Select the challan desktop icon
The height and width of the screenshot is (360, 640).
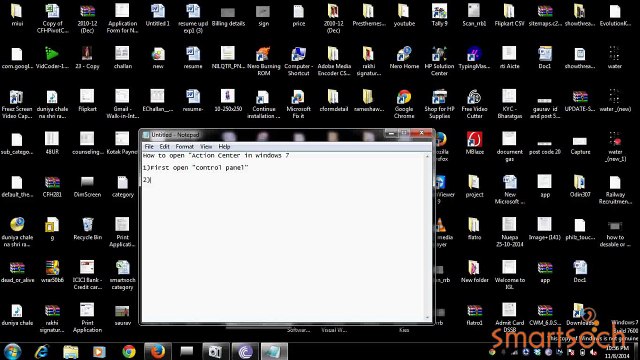point(122,58)
